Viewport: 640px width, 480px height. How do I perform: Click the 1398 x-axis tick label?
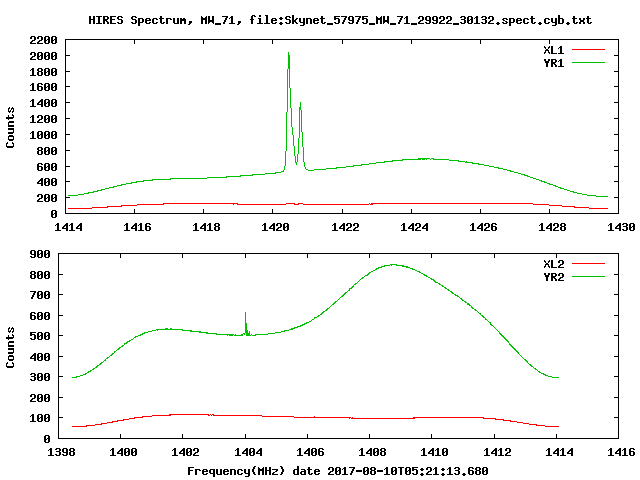click(x=61, y=452)
